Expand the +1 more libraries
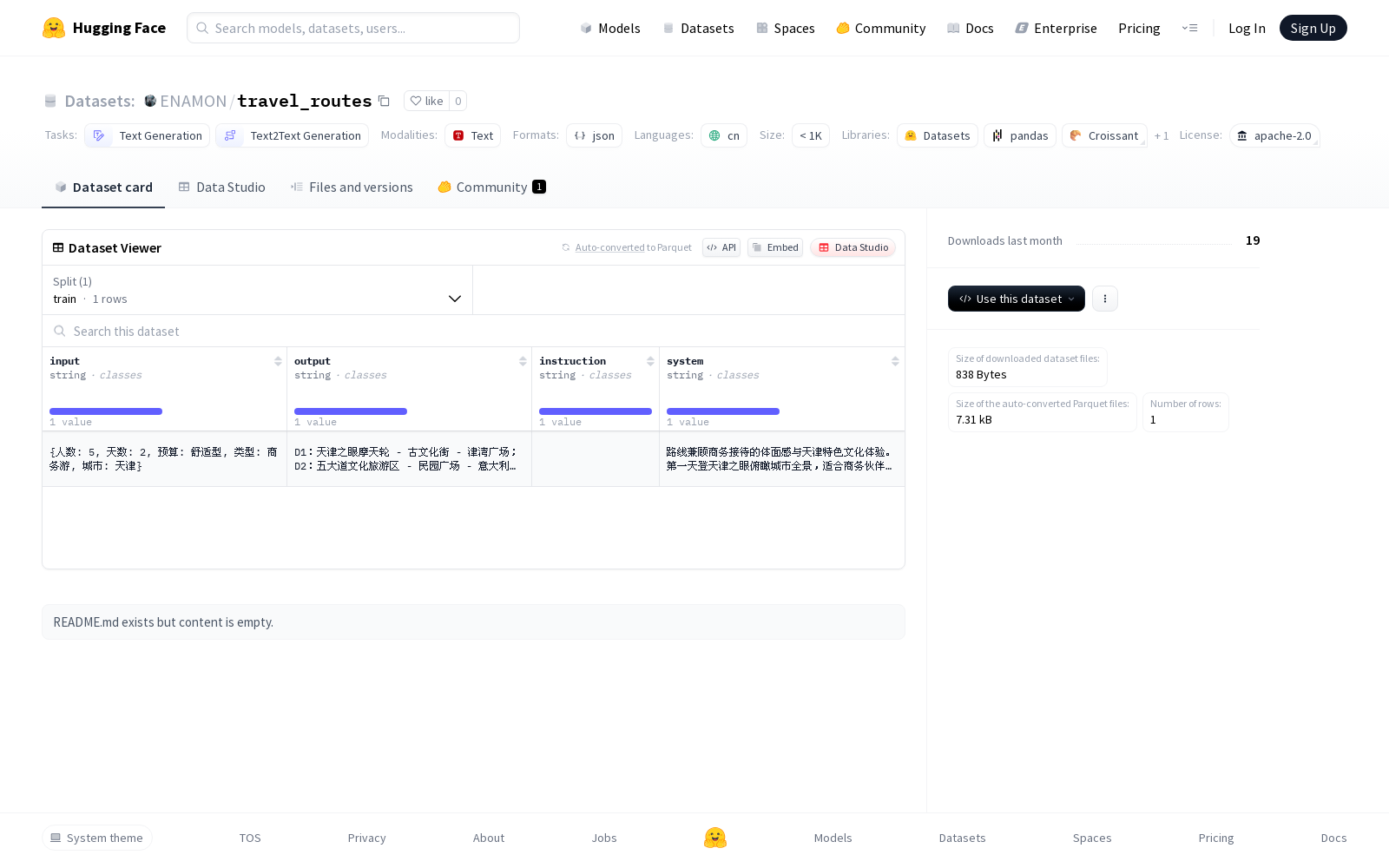The image size is (1389, 868). click(x=1162, y=135)
